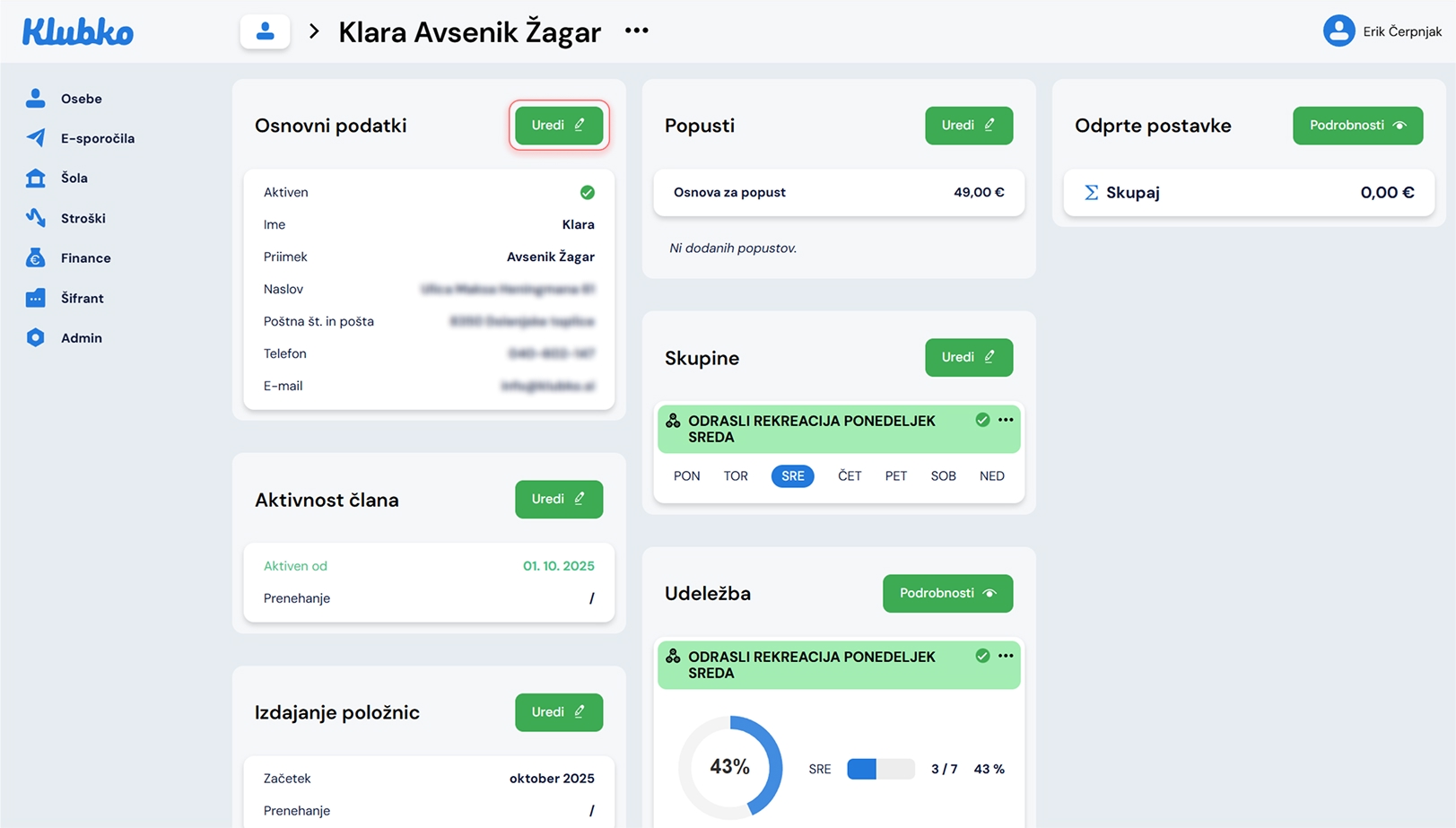Click the Admin hexagon icon
This screenshot has height=828, width=1456.
coord(35,338)
